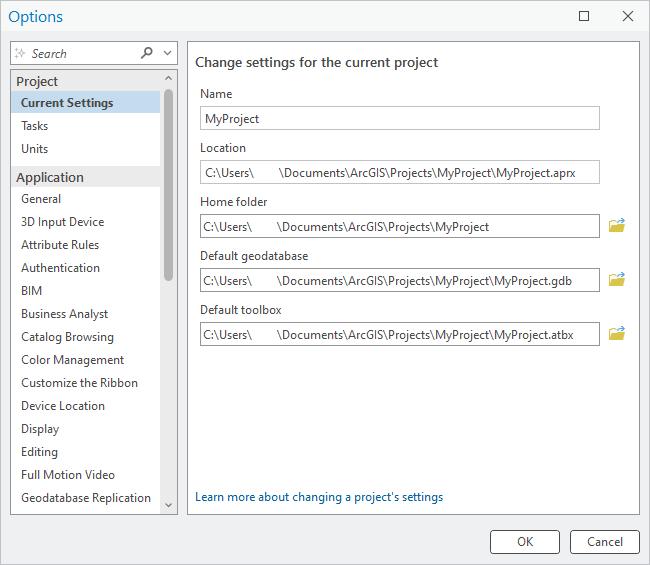Cancel the Options dialog
650x565 pixels.
coord(604,542)
